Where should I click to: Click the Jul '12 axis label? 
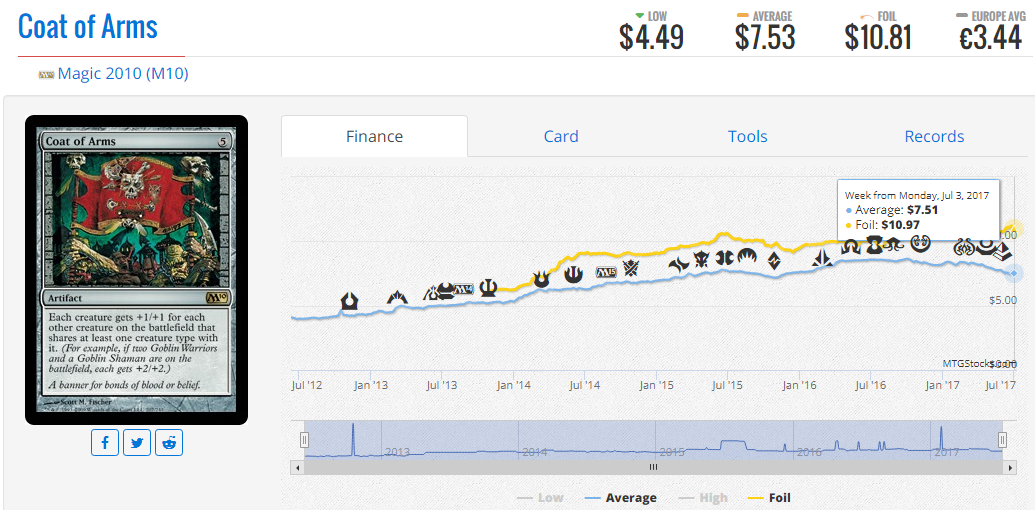[307, 384]
